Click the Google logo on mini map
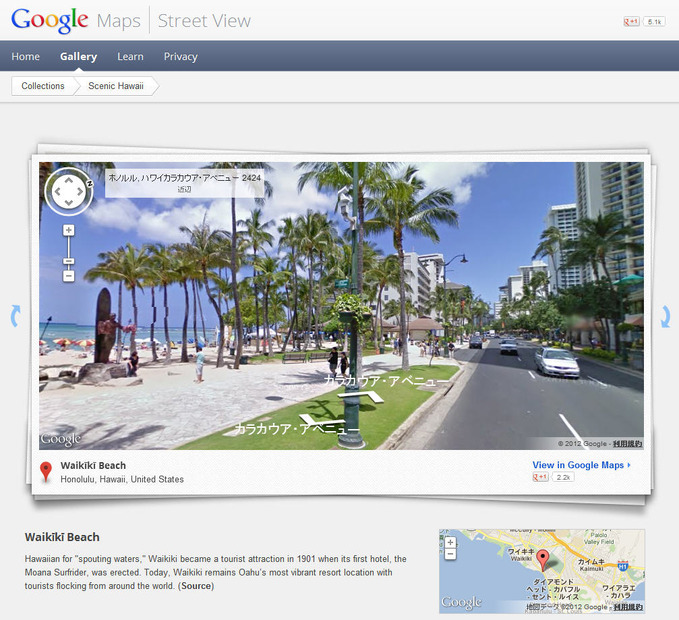This screenshot has width=679, height=620. point(461,602)
